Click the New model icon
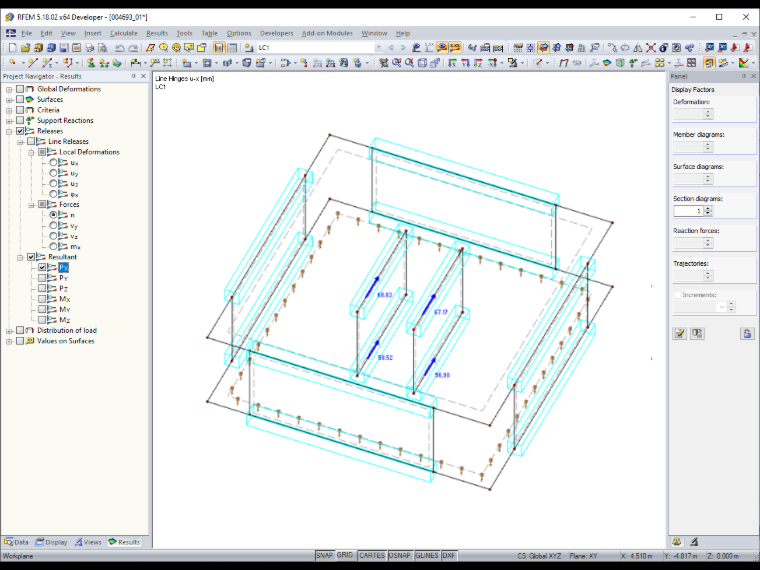Image resolution: width=760 pixels, height=570 pixels. pyautogui.click(x=13, y=48)
